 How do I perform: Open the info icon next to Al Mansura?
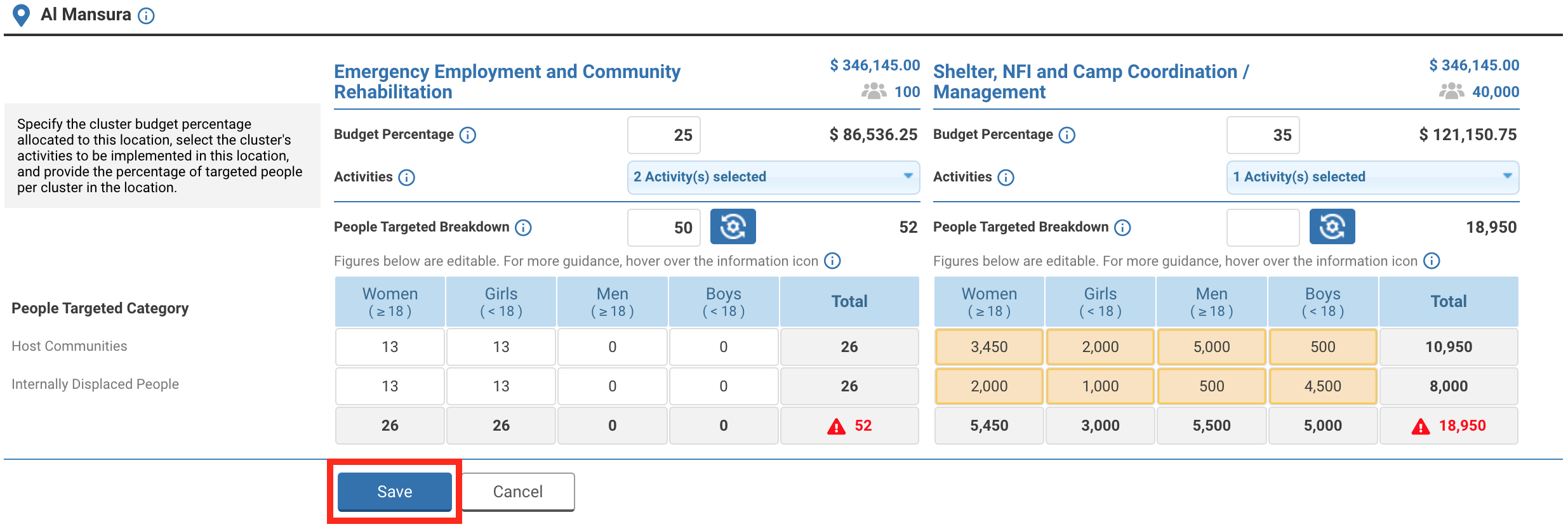click(x=146, y=16)
